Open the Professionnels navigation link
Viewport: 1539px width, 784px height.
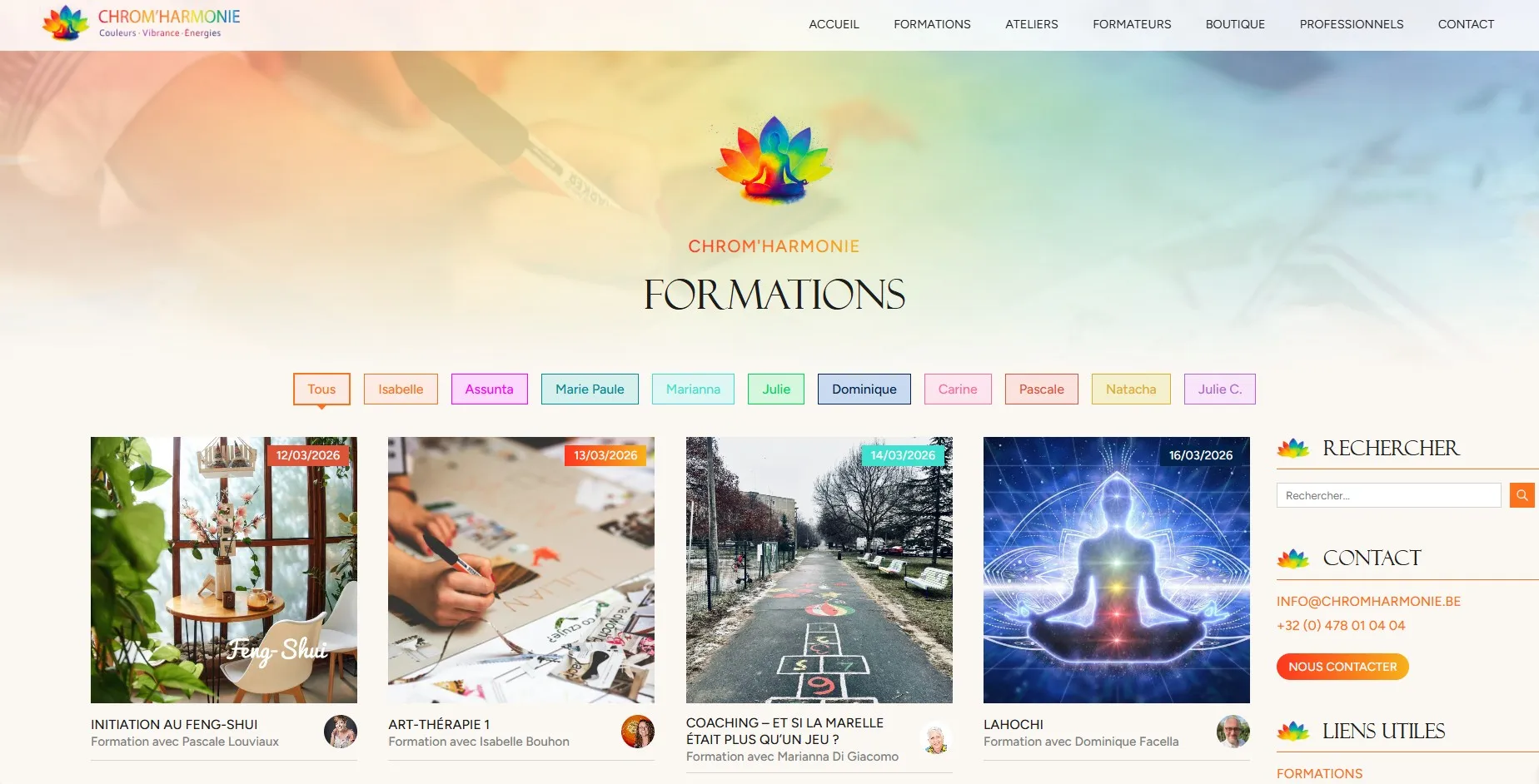[1352, 24]
